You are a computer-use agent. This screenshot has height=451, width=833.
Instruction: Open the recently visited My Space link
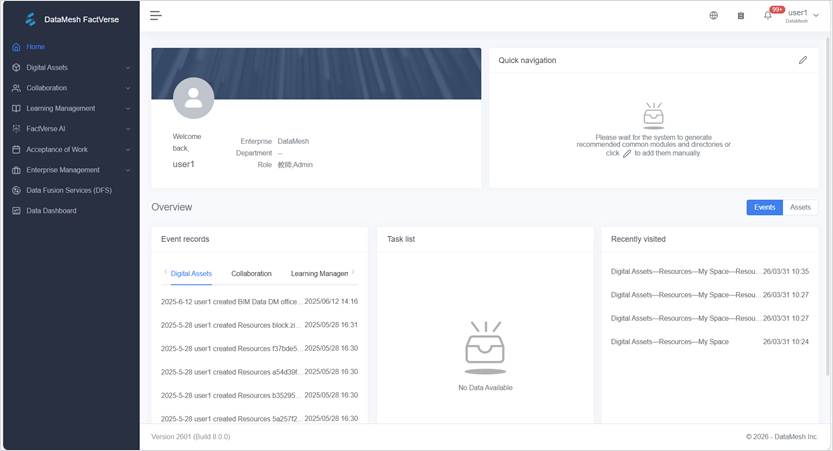(x=670, y=342)
